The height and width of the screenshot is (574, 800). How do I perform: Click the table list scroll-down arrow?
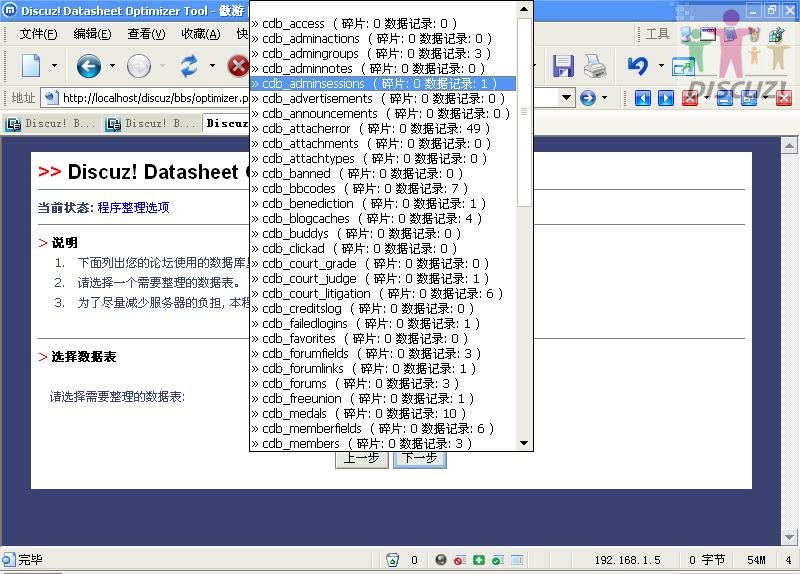coord(524,443)
